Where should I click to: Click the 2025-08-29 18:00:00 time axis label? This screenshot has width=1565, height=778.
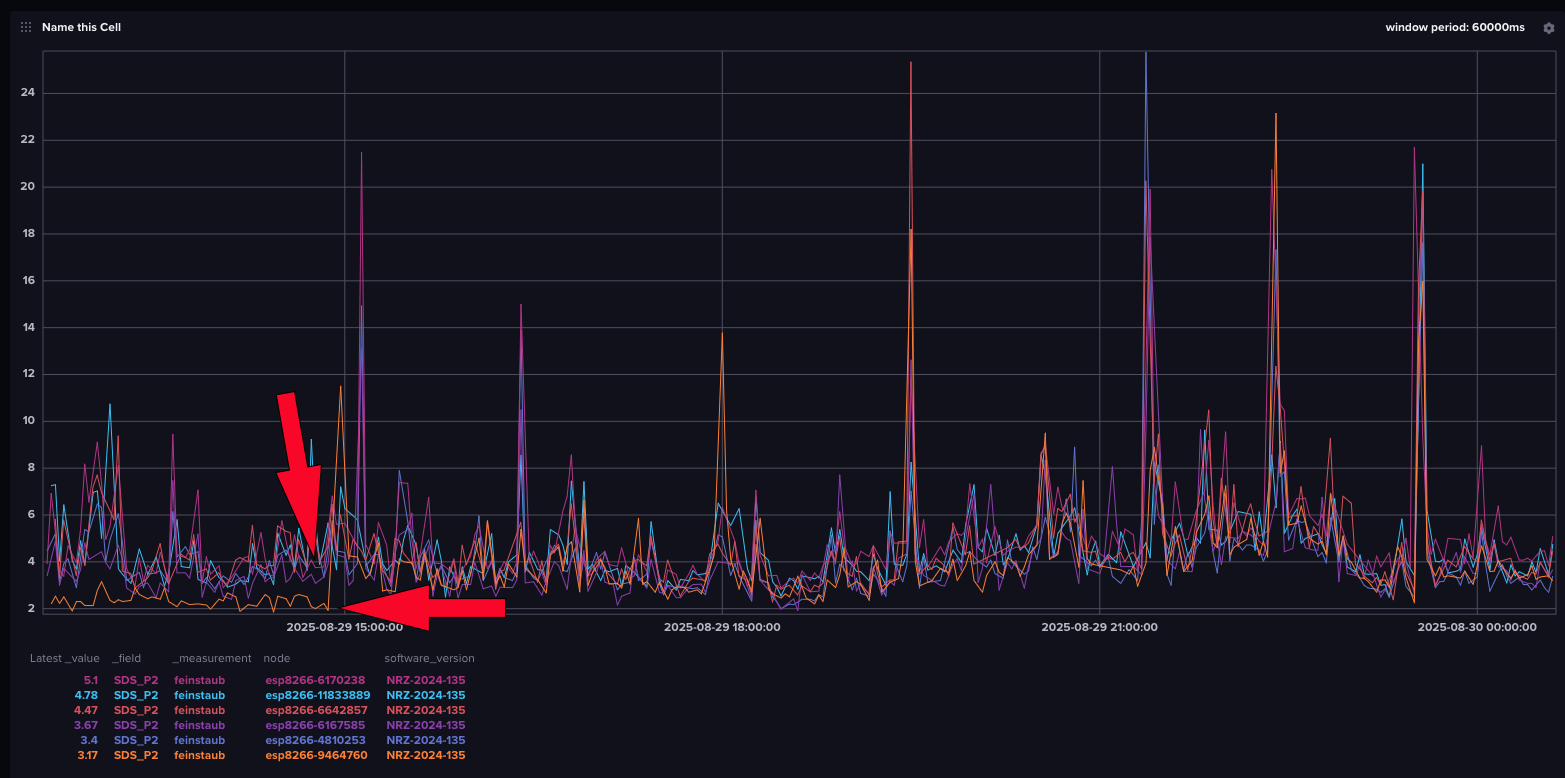[x=722, y=627]
